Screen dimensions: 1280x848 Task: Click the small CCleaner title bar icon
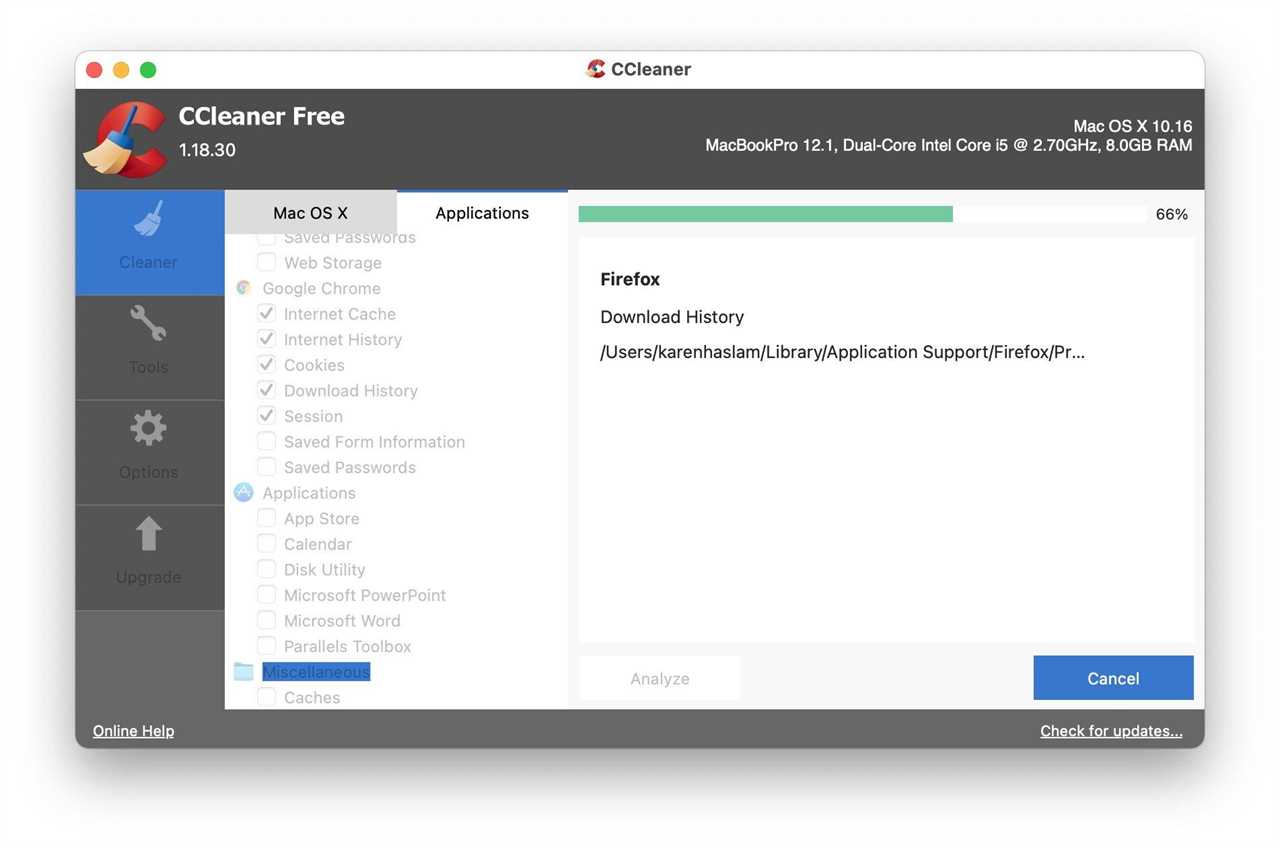coord(596,69)
